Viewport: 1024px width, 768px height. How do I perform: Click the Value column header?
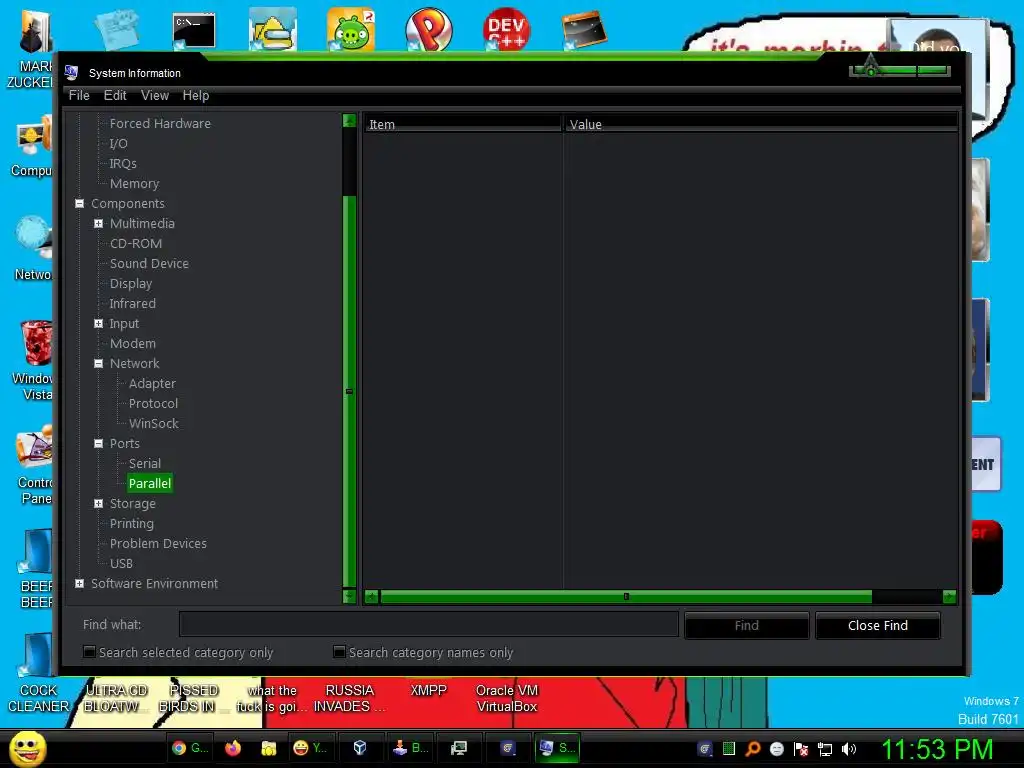tap(761, 124)
